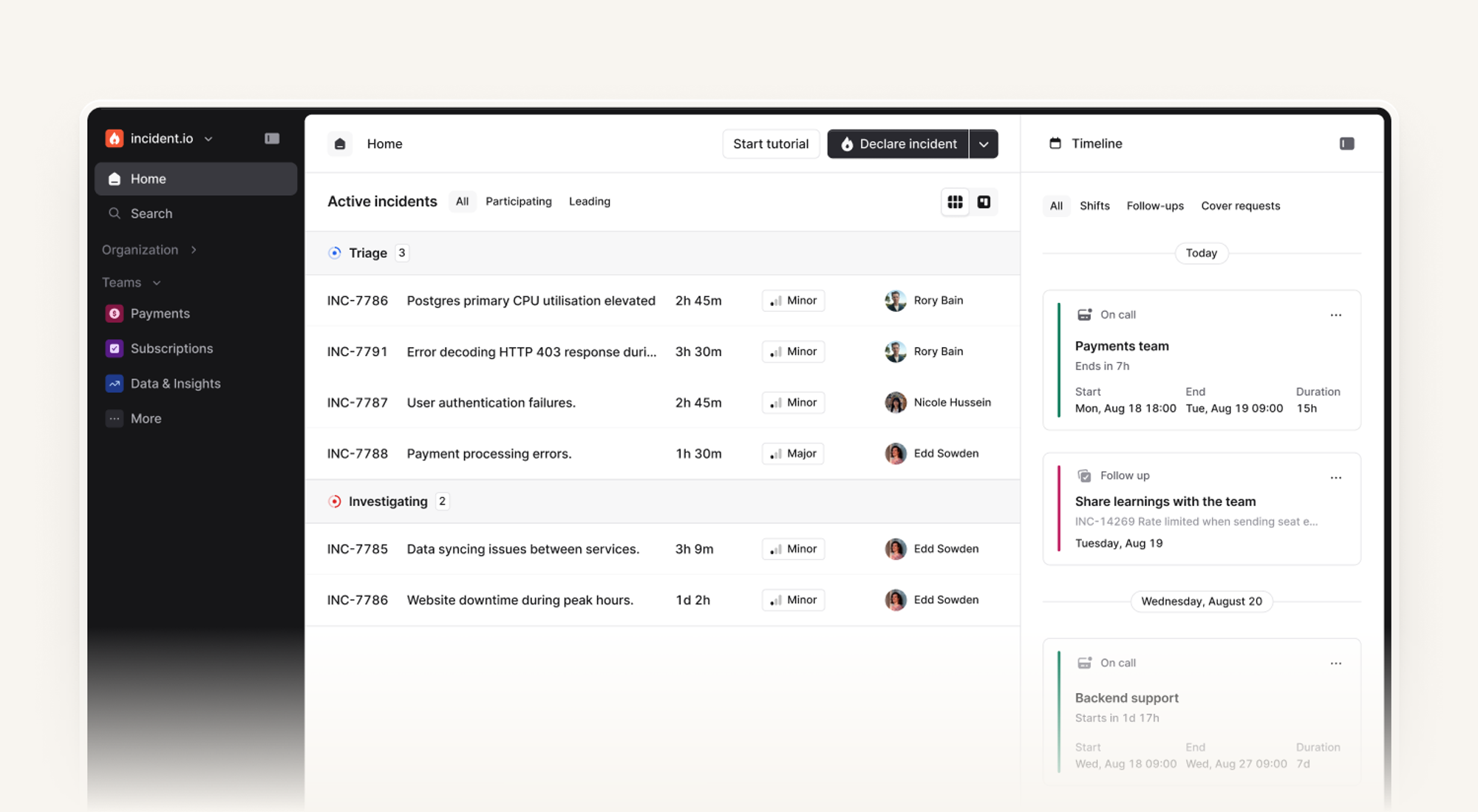Open Data & Insights team icon
Image resolution: width=1478 pixels, height=812 pixels.
pyautogui.click(x=115, y=383)
